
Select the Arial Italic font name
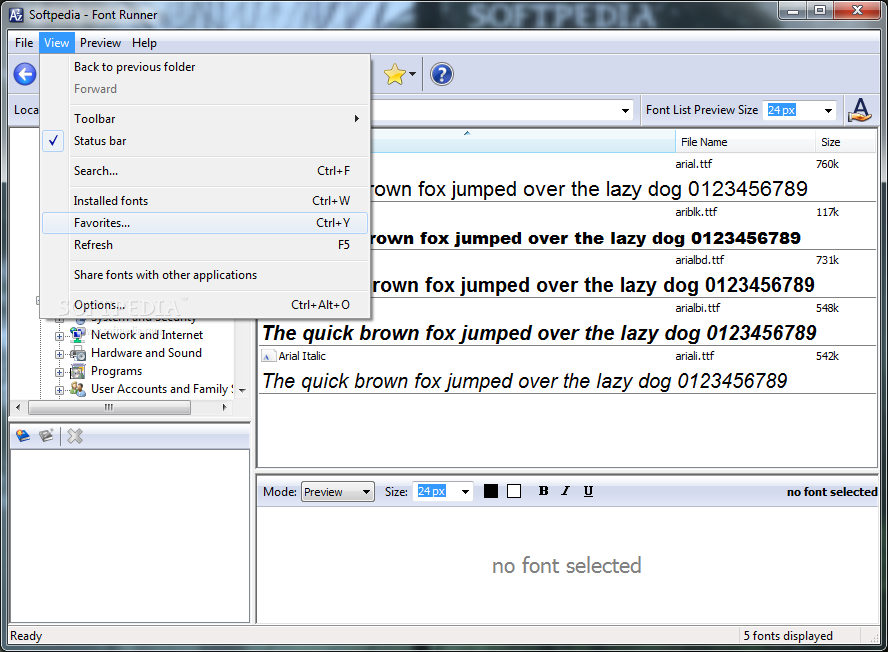click(302, 356)
